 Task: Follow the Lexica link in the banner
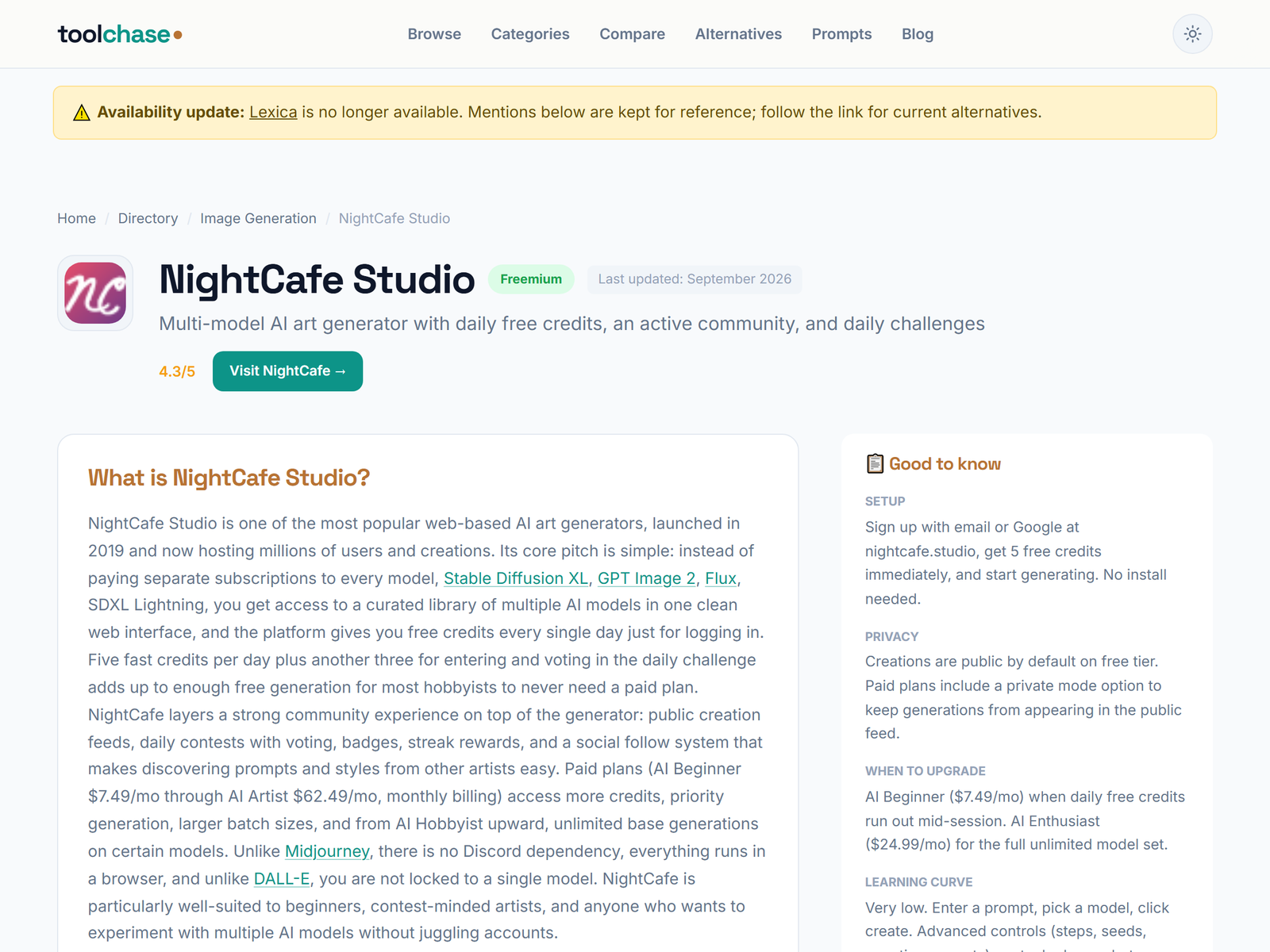(273, 112)
